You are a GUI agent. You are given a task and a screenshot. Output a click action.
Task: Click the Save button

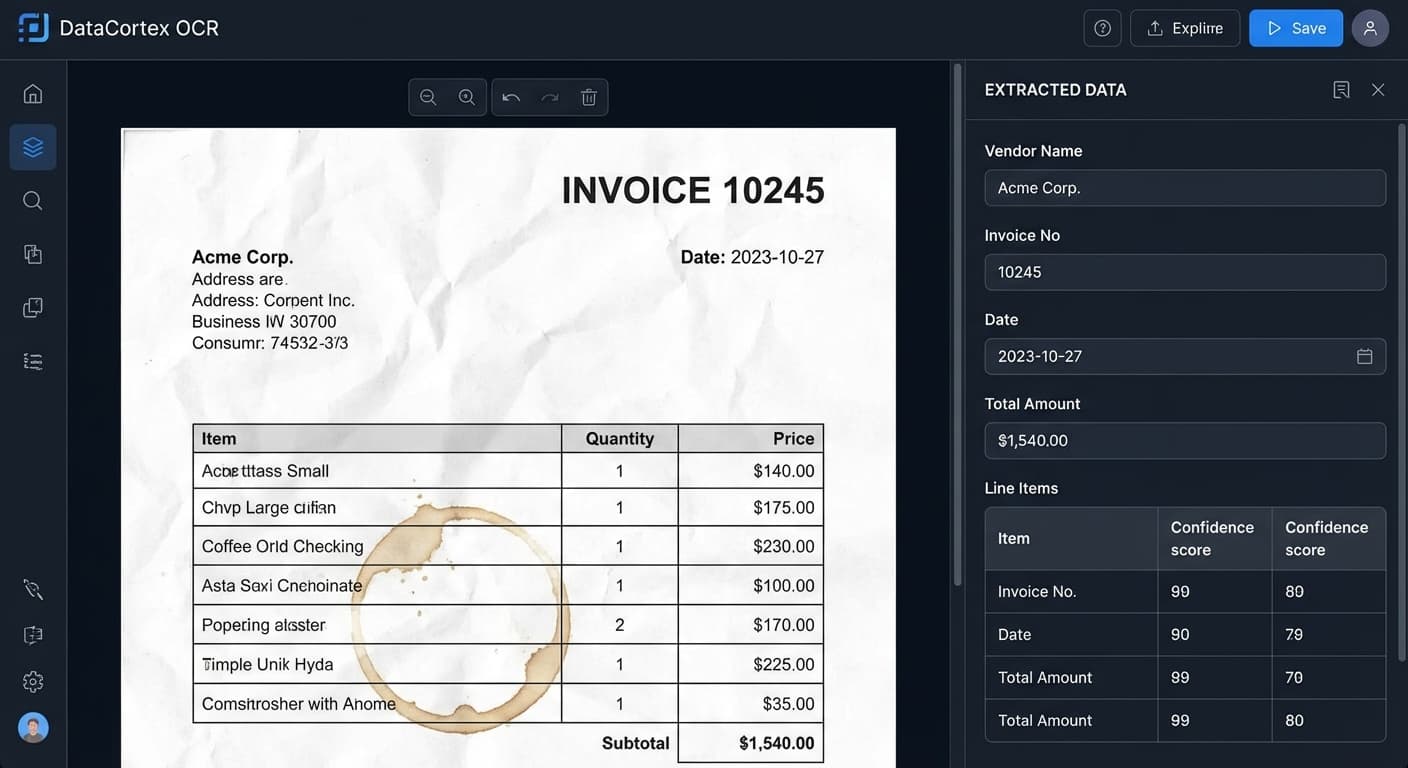point(1296,28)
